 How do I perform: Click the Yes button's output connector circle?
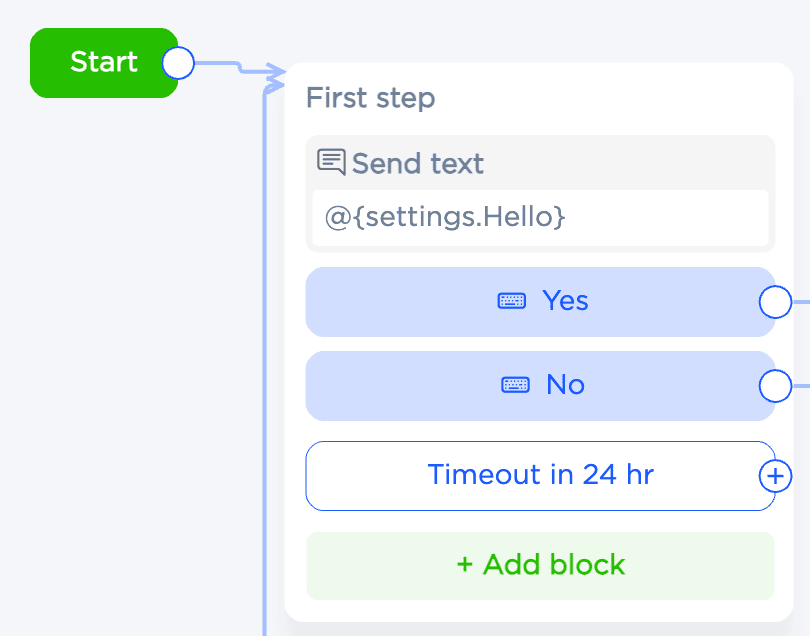coord(775,301)
